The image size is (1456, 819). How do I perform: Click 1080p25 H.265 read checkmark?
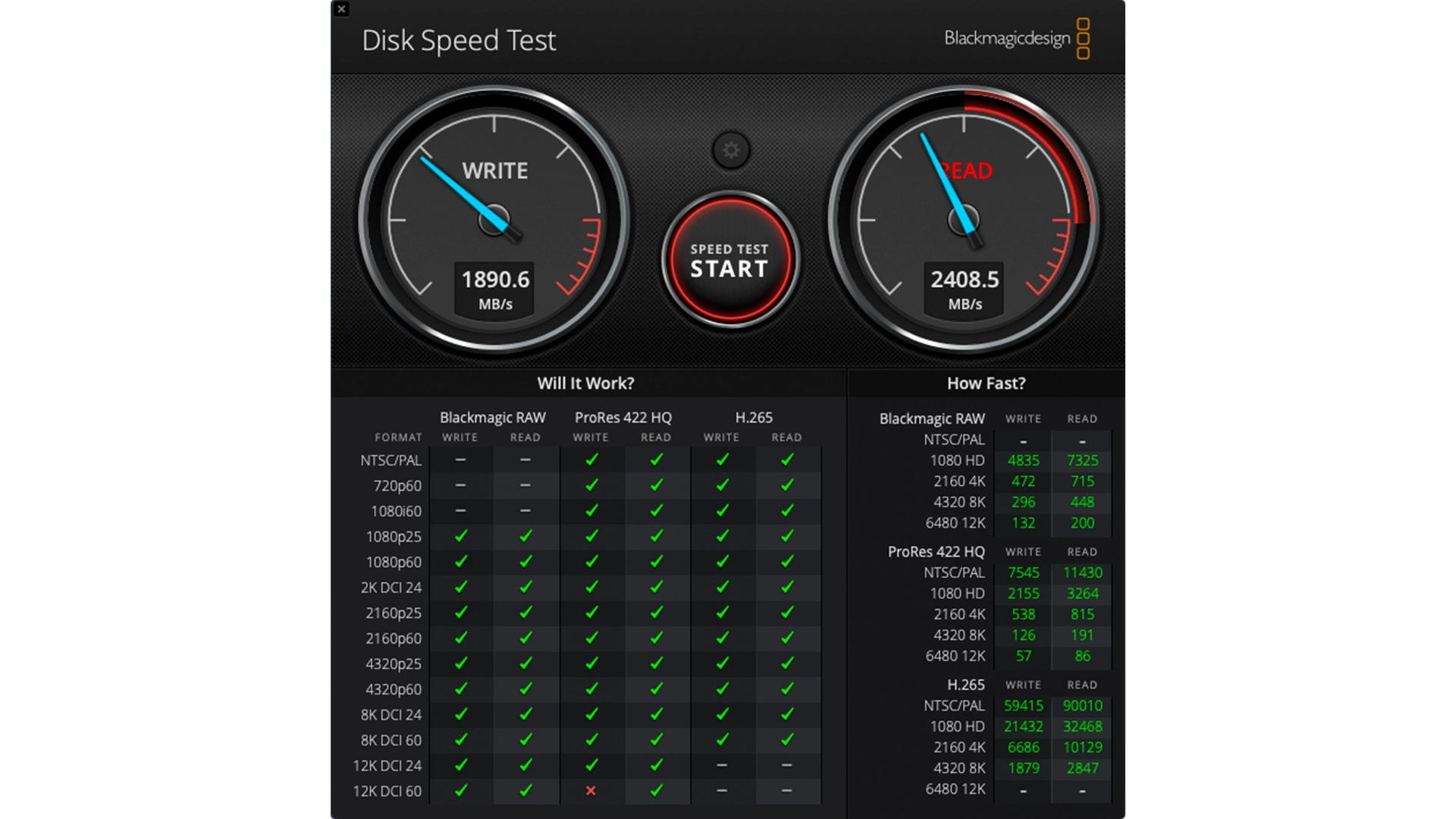coord(787,536)
